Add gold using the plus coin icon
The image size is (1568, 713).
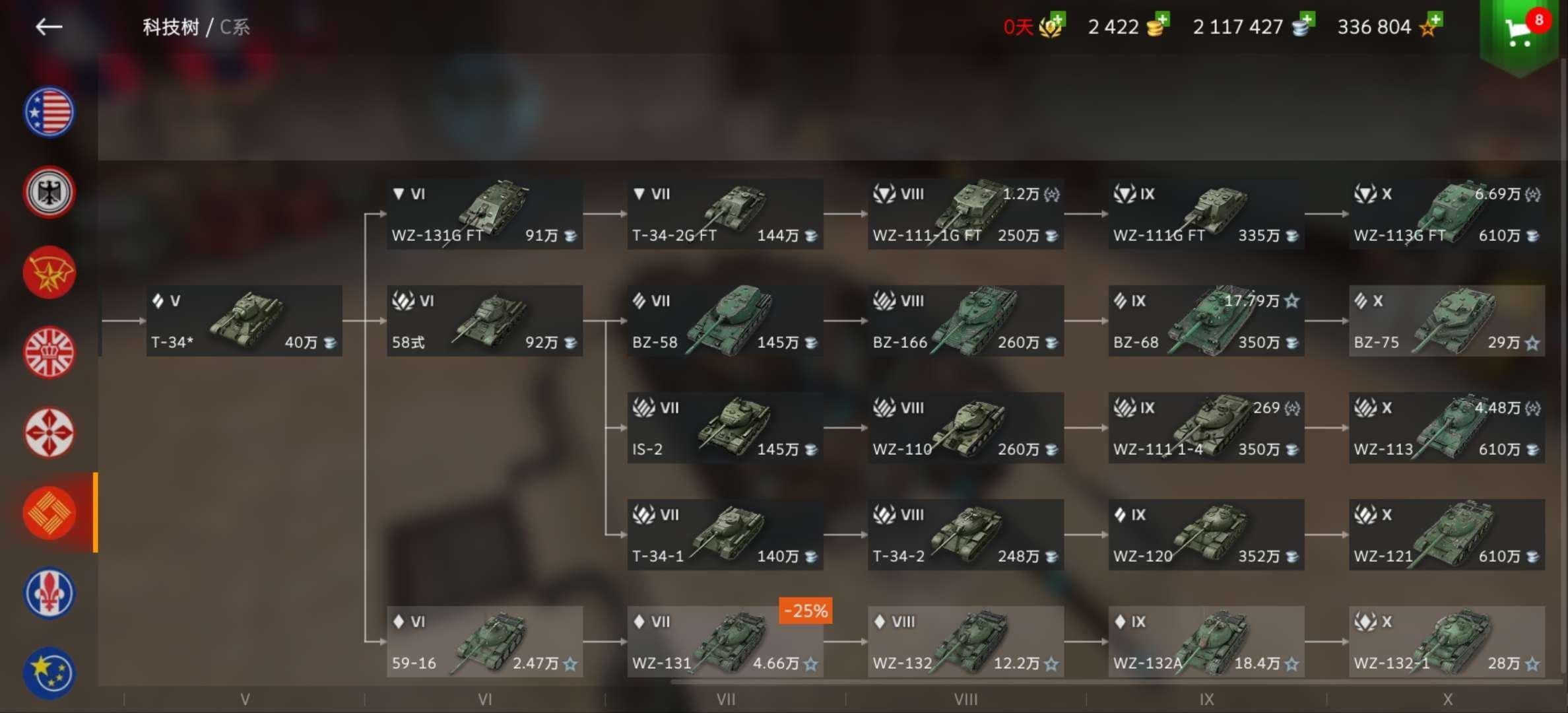coord(1157,26)
